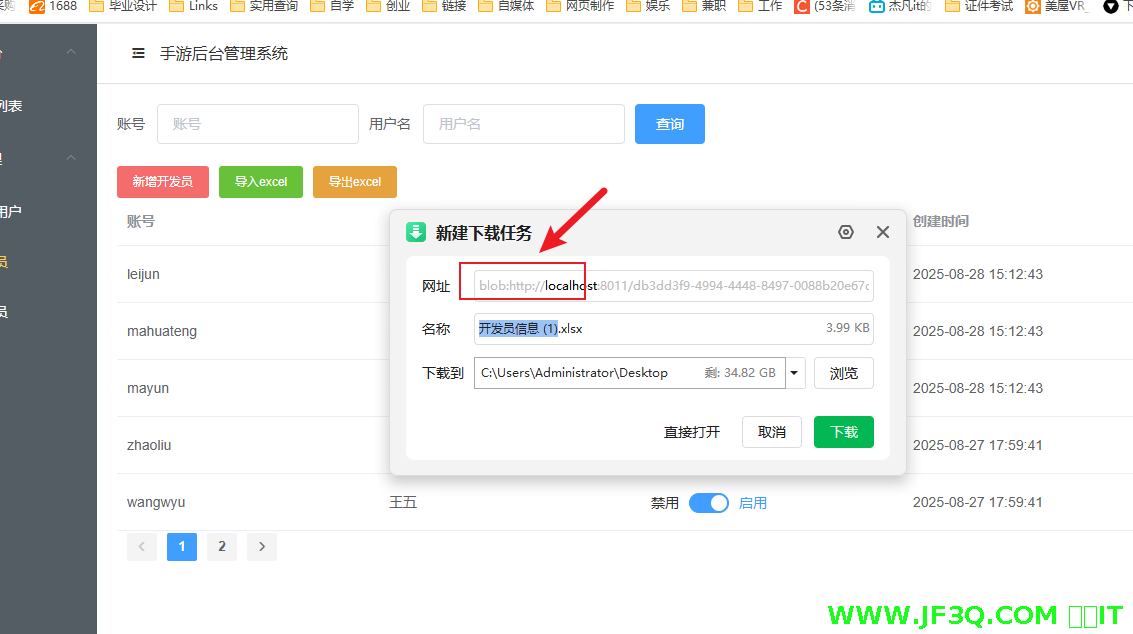The width and height of the screenshot is (1133, 634).
Task: Click the green download manager logo icon
Action: (416, 232)
